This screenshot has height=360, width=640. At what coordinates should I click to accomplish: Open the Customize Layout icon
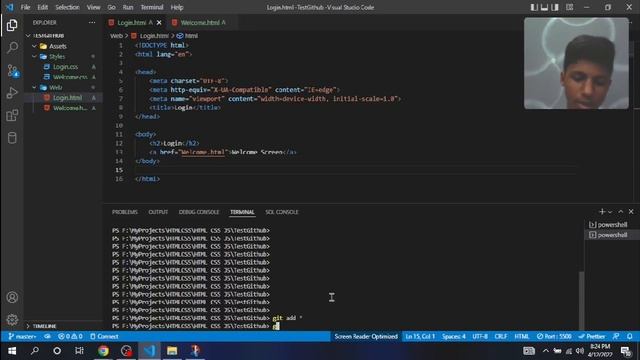[569, 7]
